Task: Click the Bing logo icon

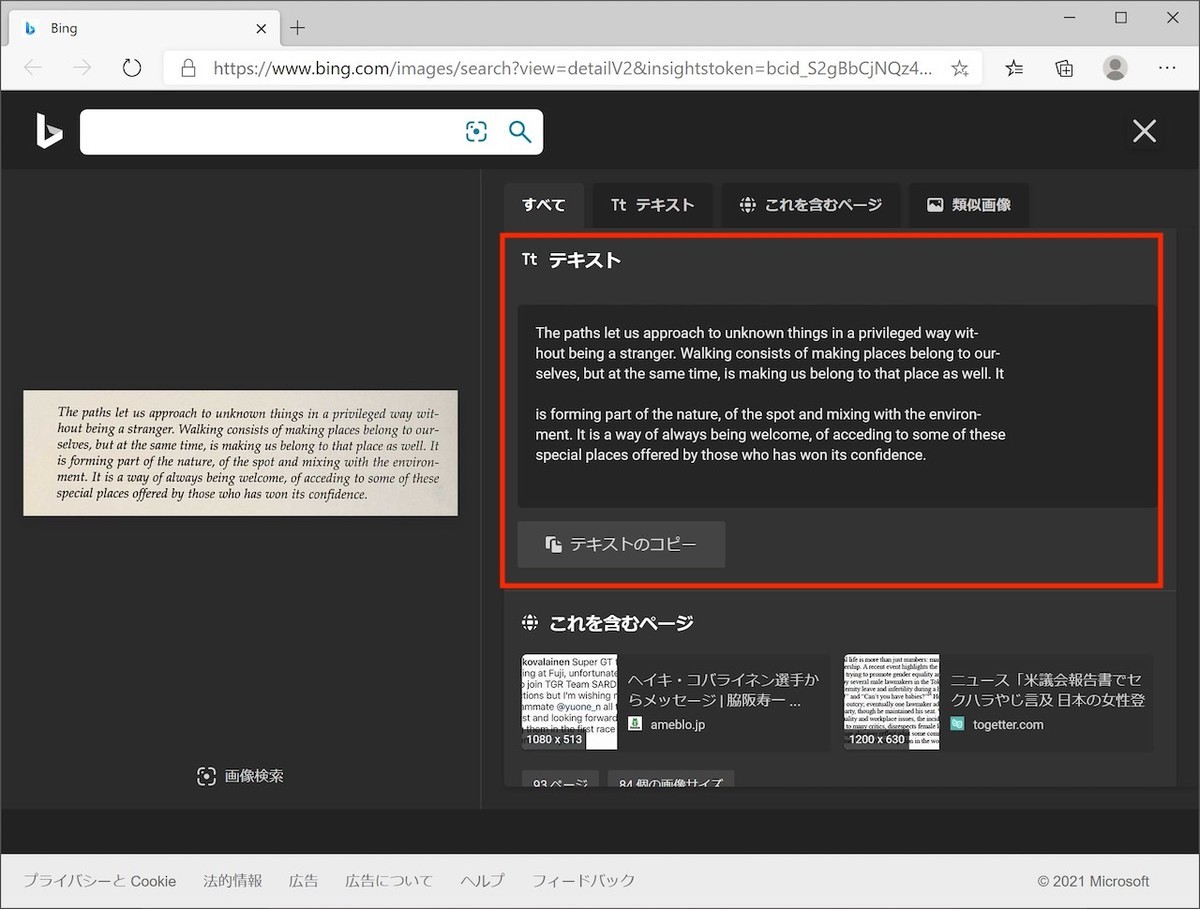Action: [49, 131]
